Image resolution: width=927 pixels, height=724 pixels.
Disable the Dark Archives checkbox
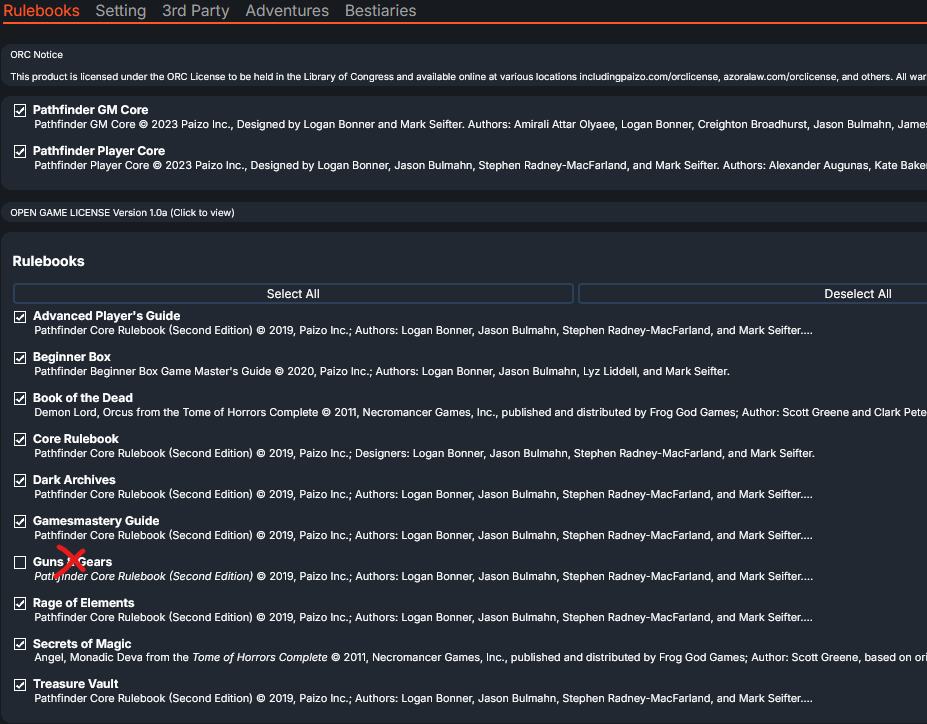[20, 480]
